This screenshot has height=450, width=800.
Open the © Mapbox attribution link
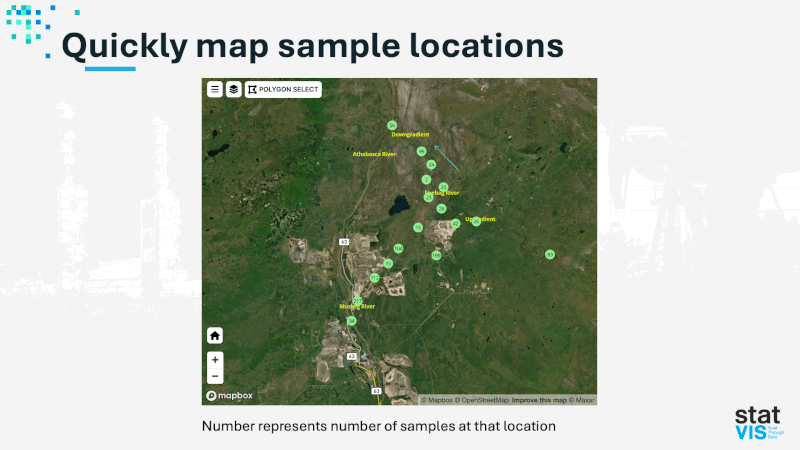point(437,400)
